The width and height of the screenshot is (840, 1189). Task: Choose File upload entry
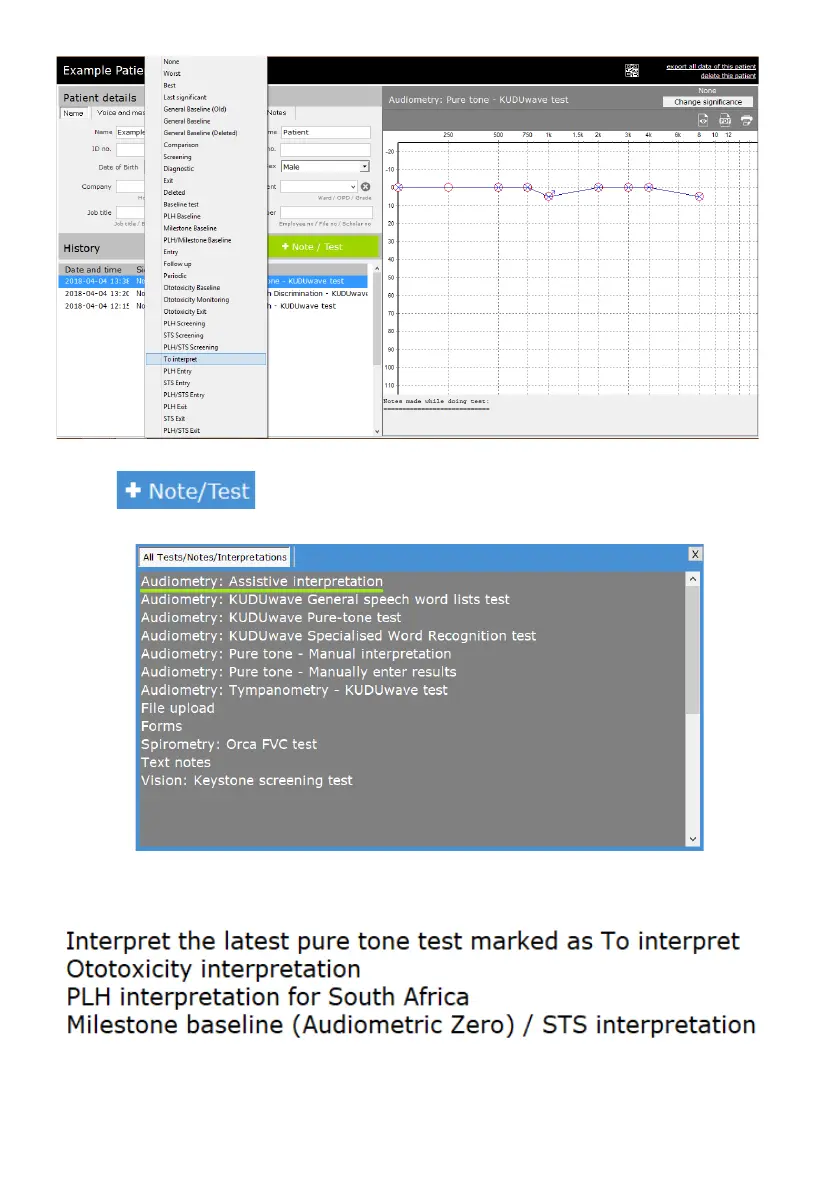tap(177, 708)
